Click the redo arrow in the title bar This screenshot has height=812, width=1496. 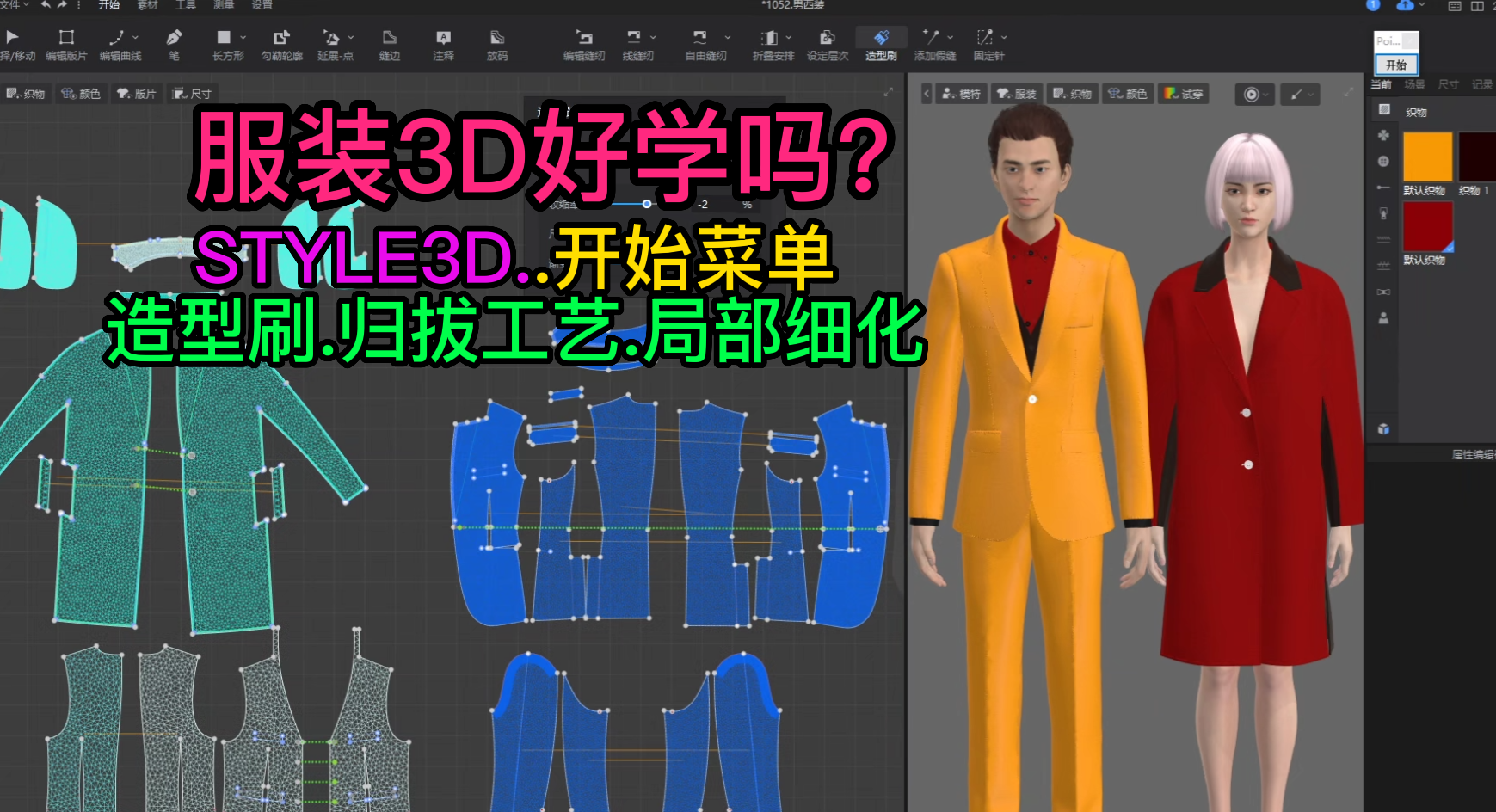click(x=62, y=5)
